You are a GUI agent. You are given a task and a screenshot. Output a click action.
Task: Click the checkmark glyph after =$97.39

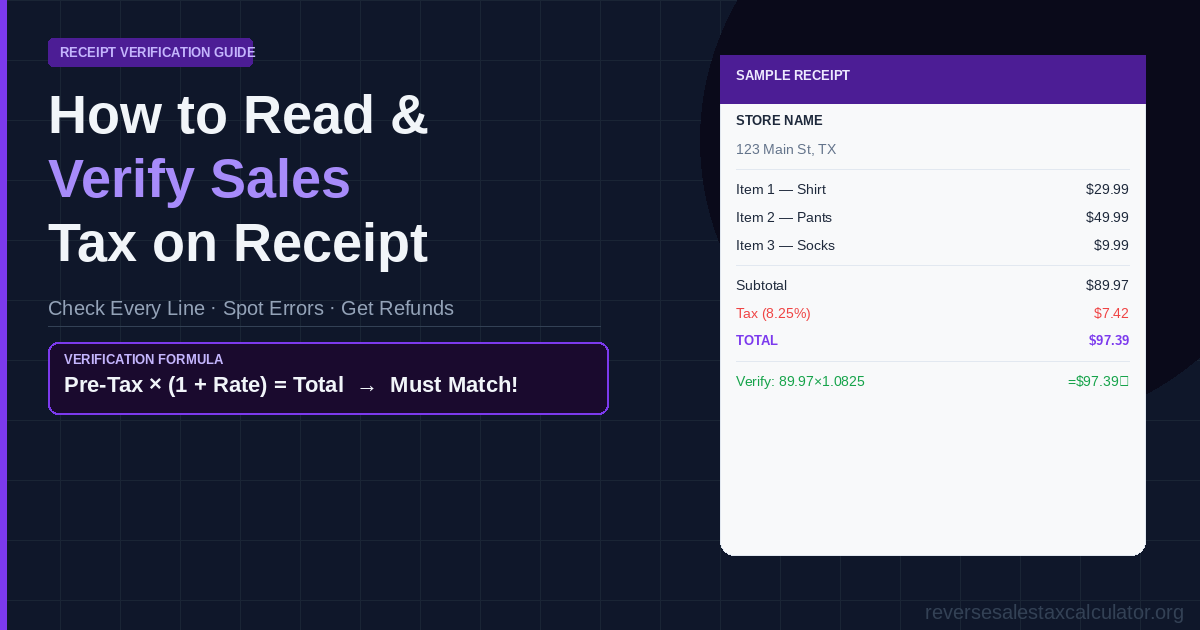[1124, 381]
